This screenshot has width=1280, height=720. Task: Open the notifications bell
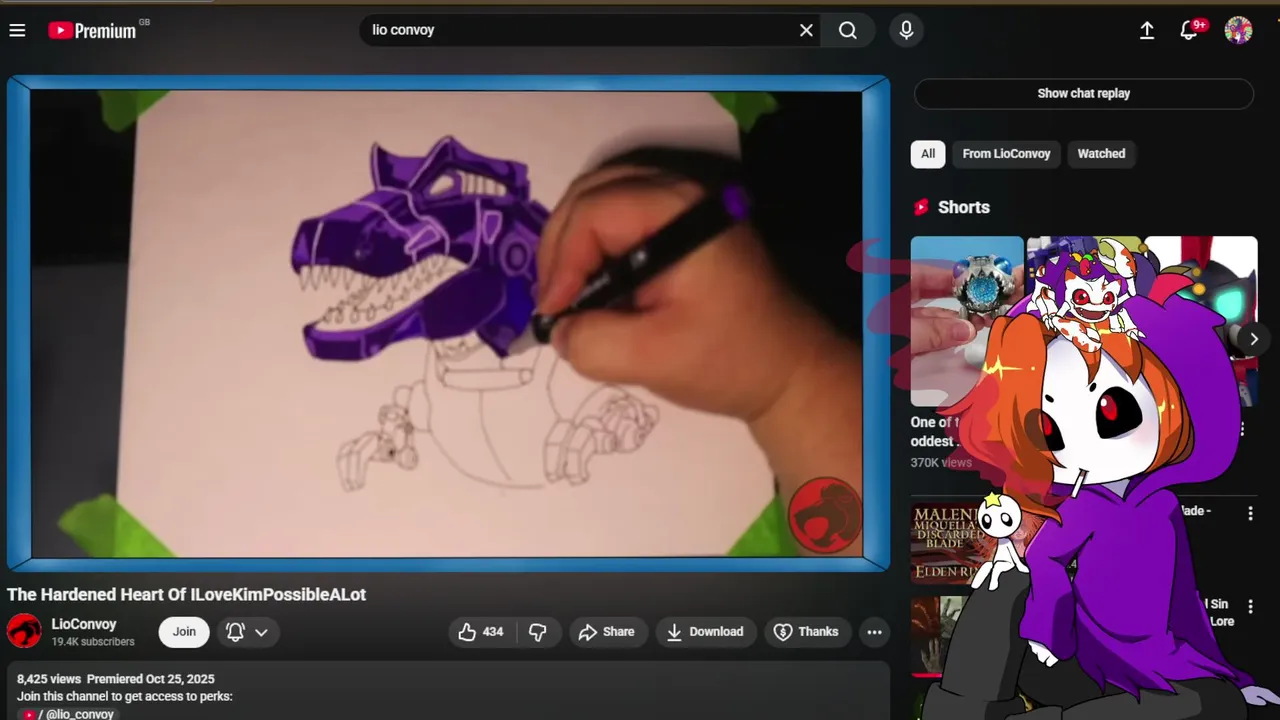1189,30
